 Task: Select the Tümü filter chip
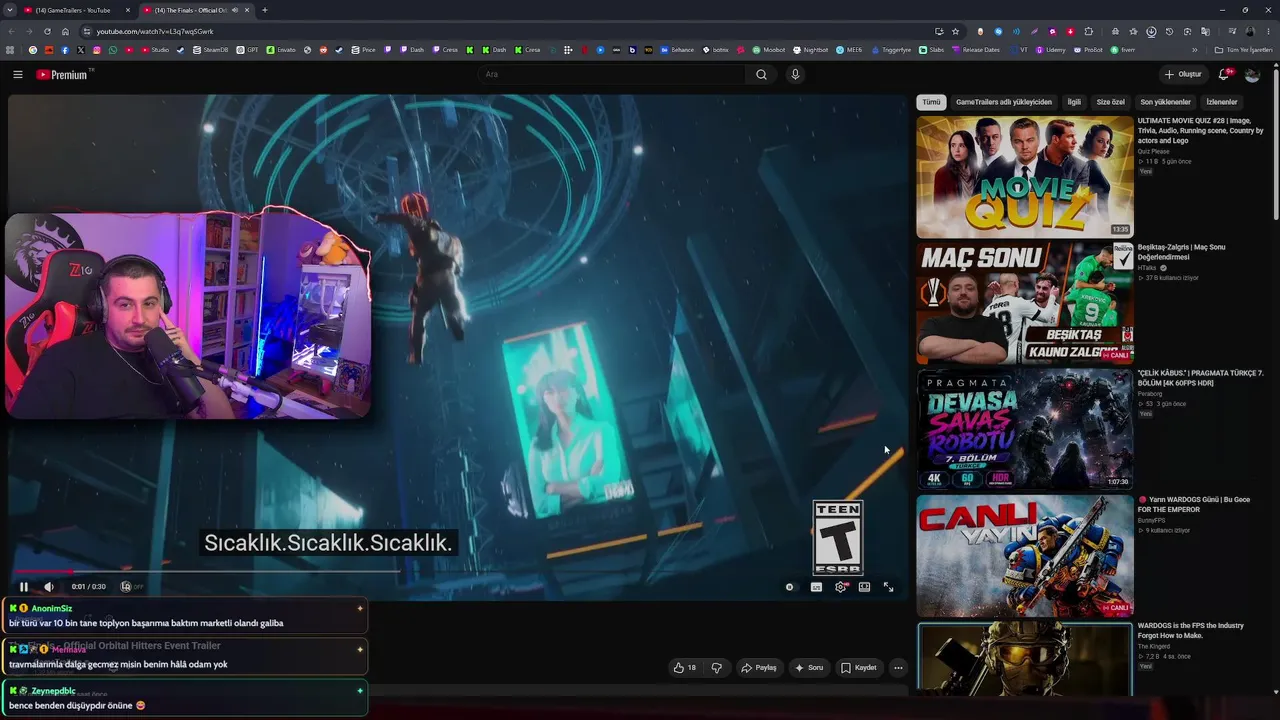coord(931,102)
